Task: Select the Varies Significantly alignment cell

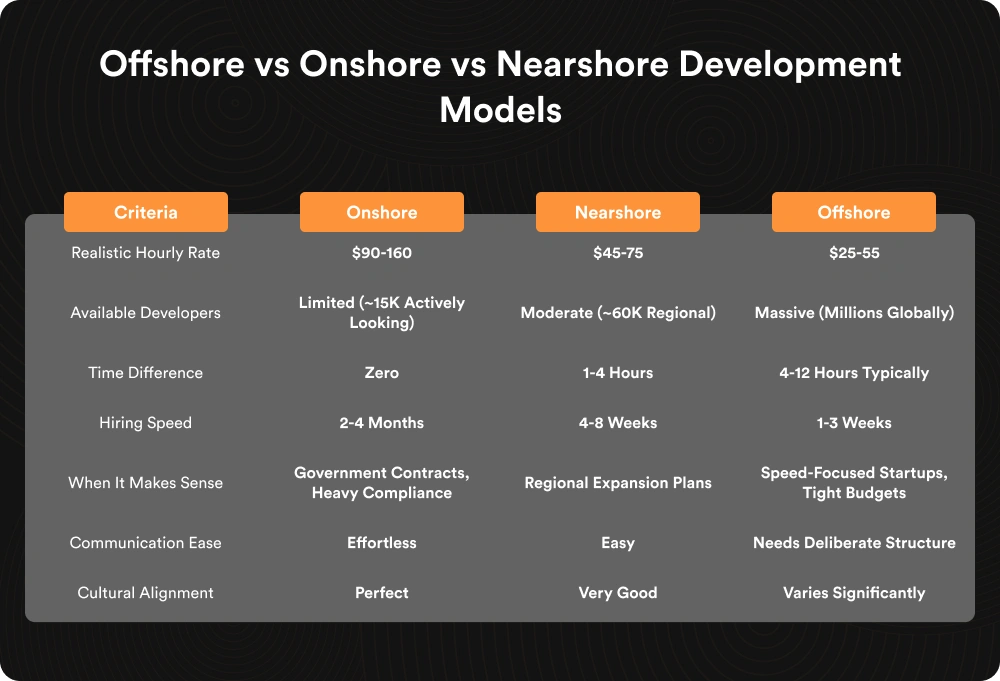Action: 853,592
